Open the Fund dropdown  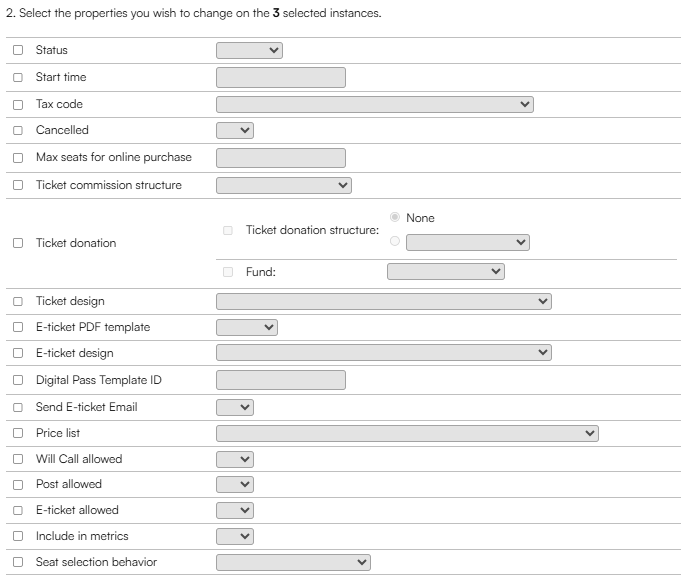446,271
